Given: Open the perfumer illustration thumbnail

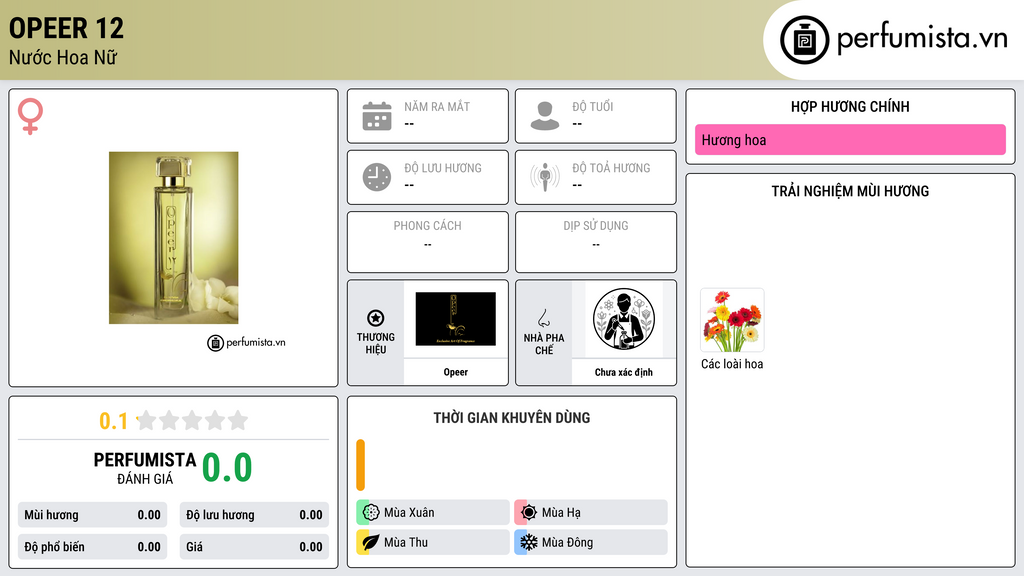Looking at the screenshot, I should click(624, 319).
